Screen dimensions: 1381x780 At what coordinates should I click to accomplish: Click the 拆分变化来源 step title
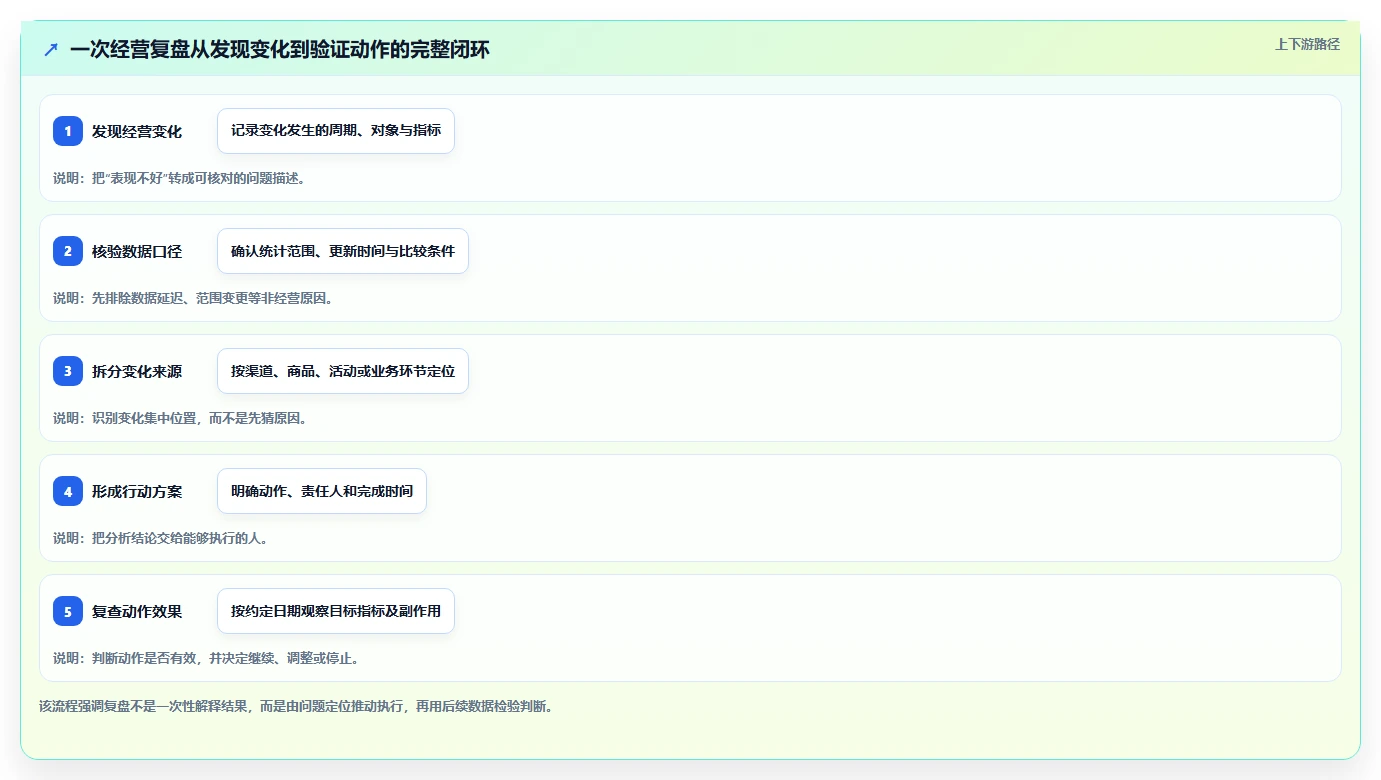[137, 371]
